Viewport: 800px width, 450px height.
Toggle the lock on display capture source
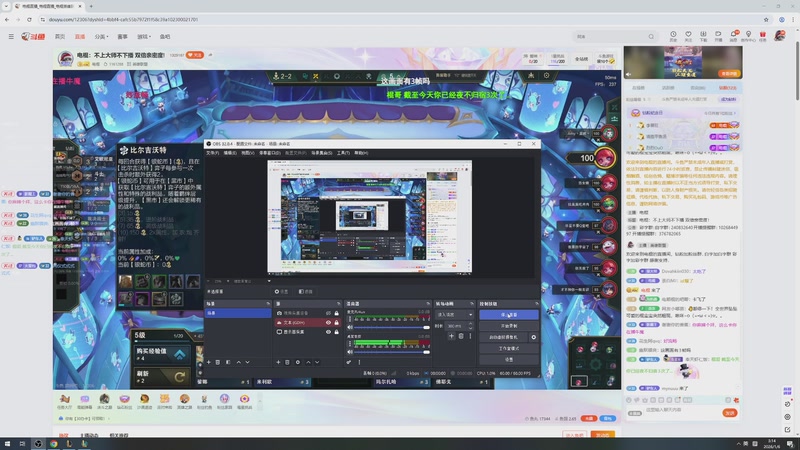tap(336, 332)
